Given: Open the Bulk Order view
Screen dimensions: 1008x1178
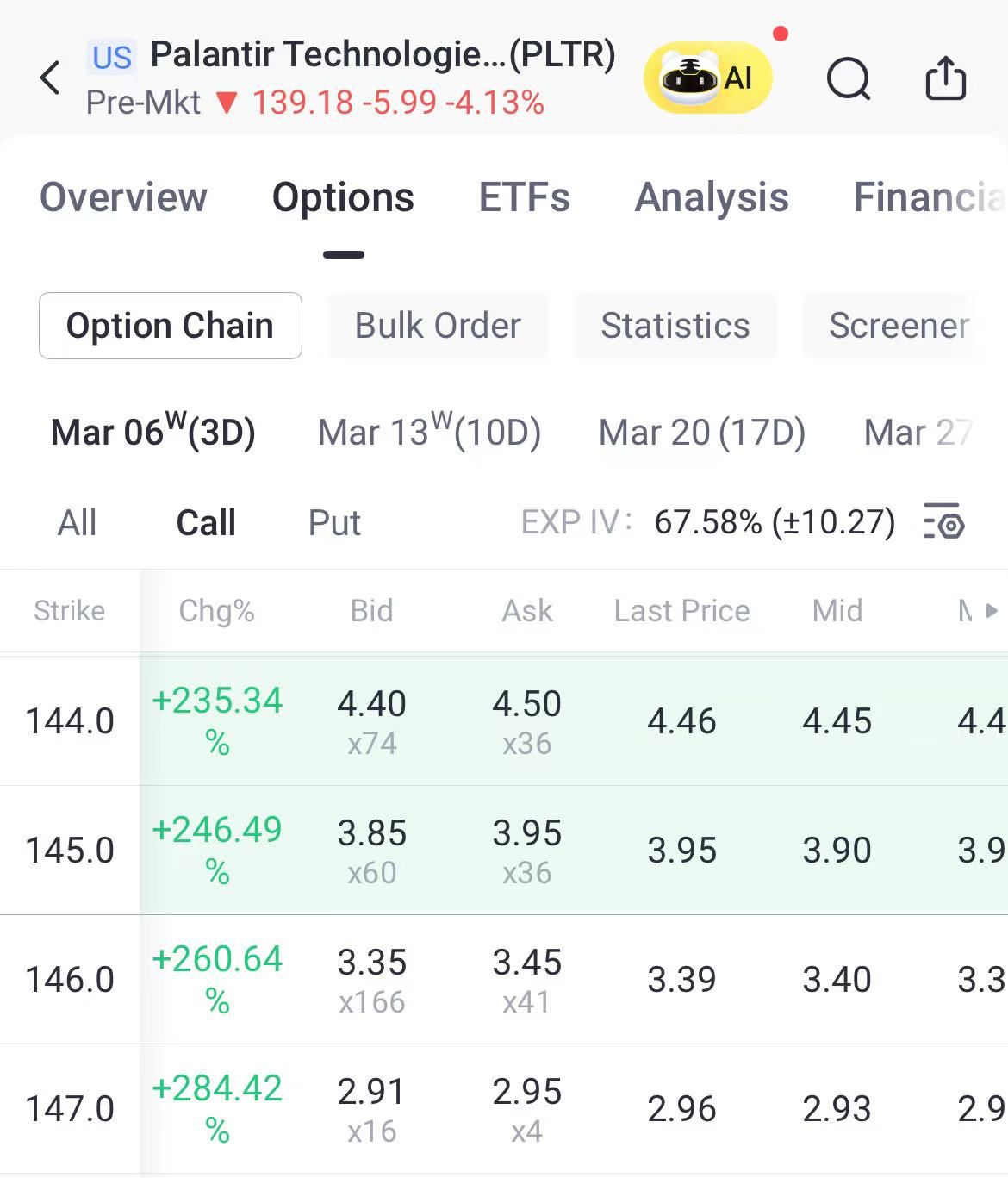Looking at the screenshot, I should [438, 326].
